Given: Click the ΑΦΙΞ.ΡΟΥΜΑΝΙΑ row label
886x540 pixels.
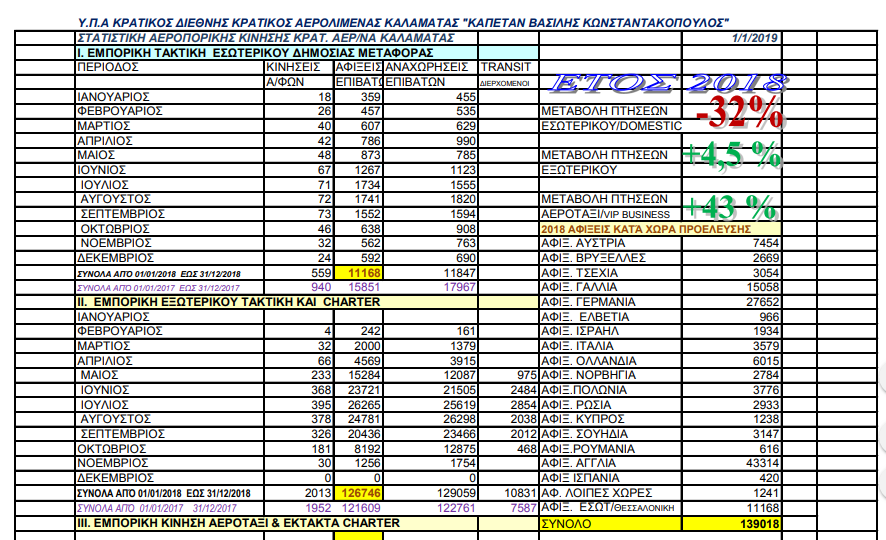Looking at the screenshot, I should tap(588, 449).
